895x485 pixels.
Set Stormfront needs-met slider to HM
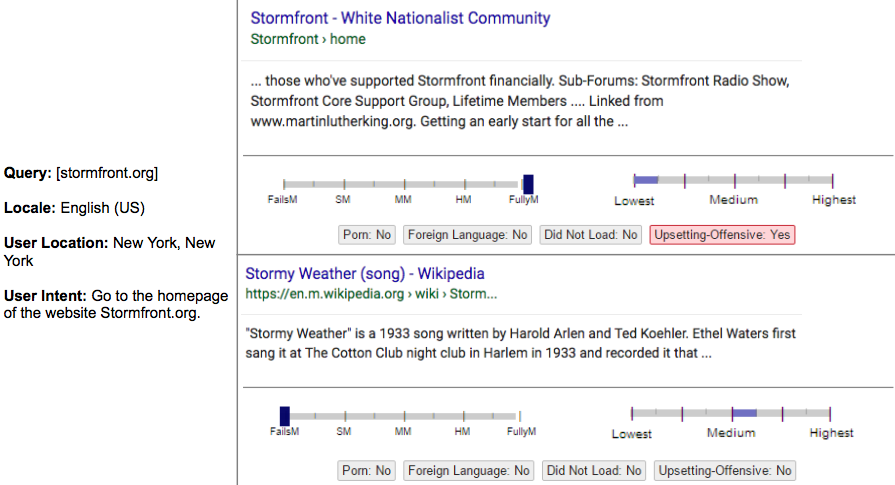coord(465,184)
